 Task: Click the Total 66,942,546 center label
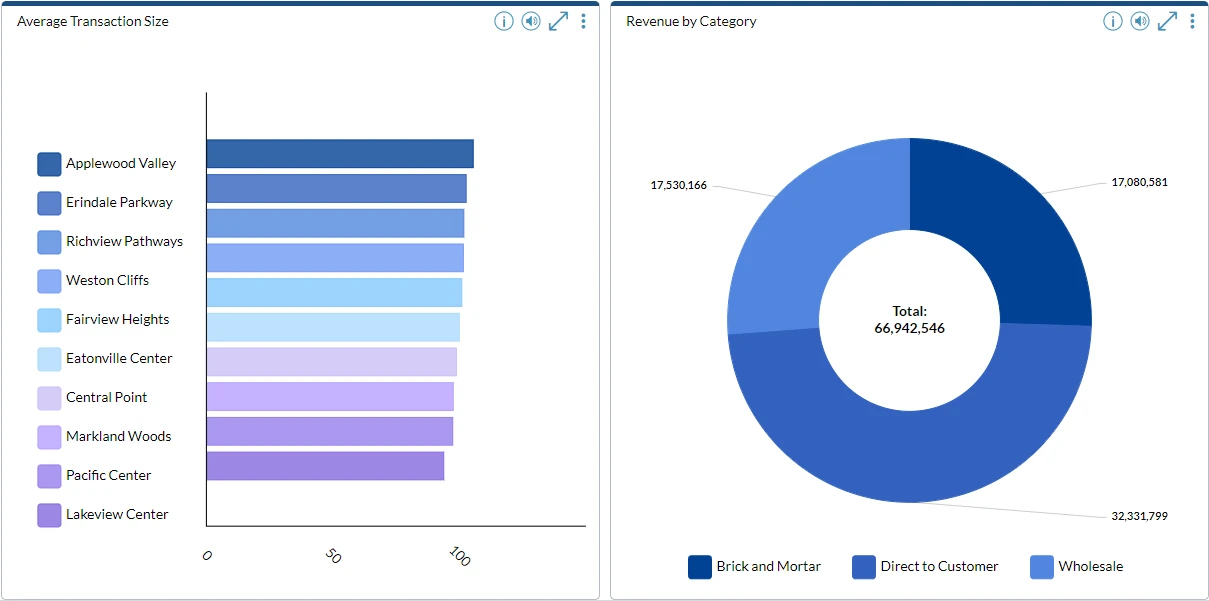[x=910, y=320]
